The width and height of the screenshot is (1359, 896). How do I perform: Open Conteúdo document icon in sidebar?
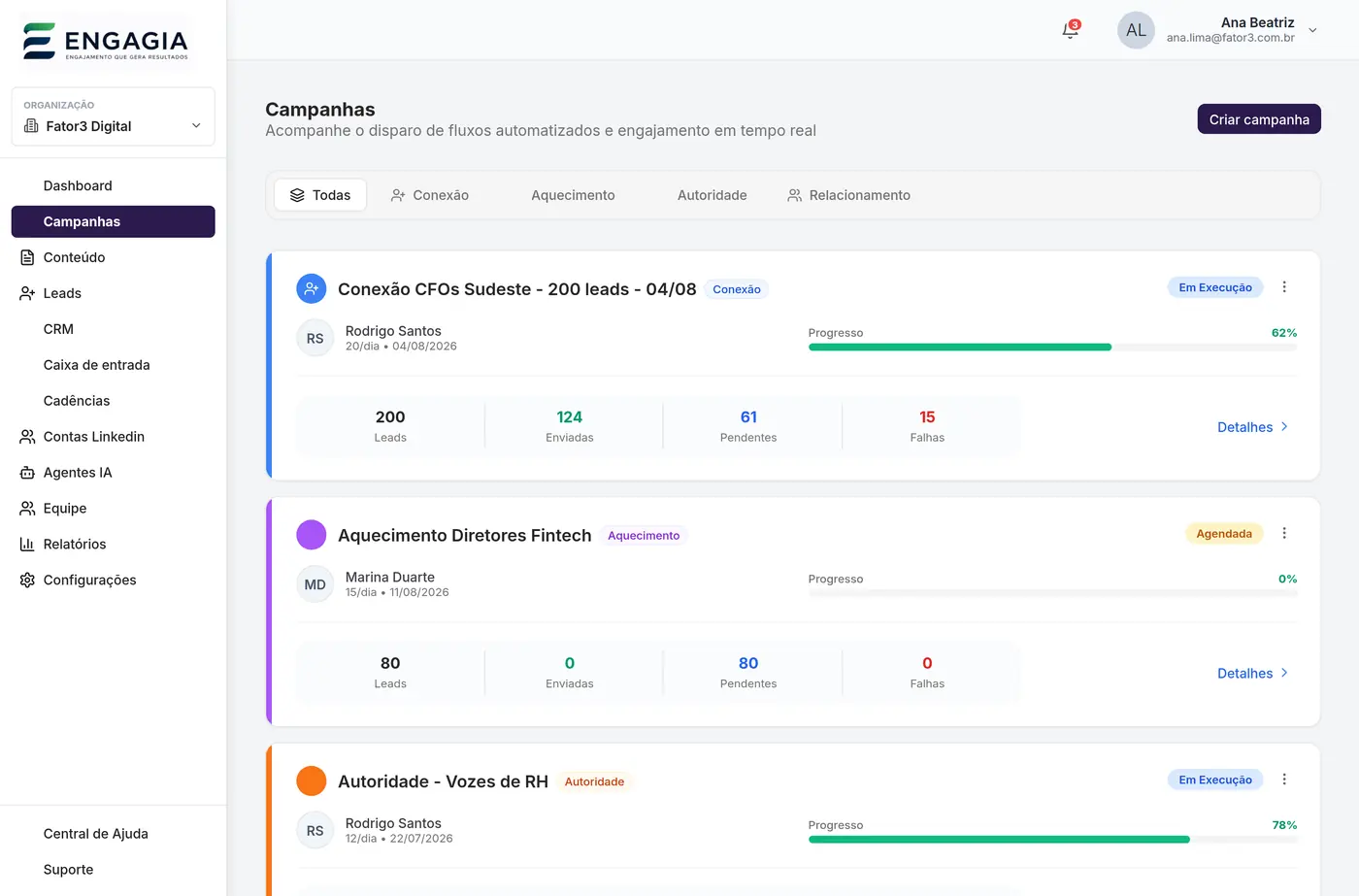click(x=27, y=257)
